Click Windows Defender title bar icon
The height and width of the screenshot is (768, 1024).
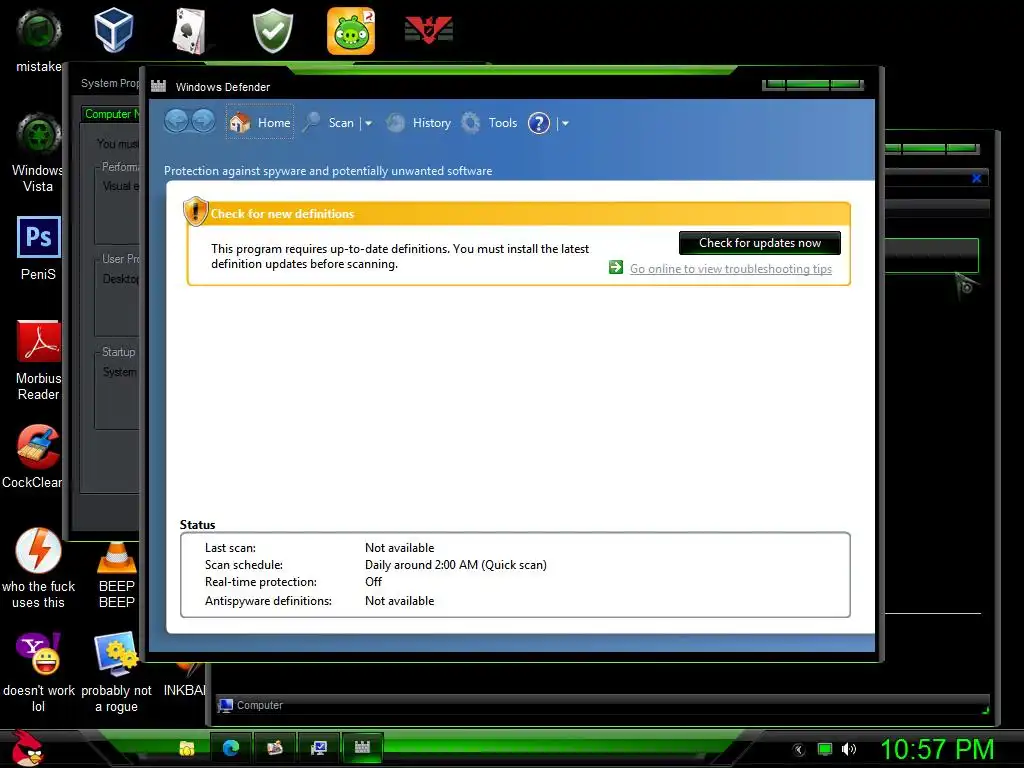click(x=159, y=86)
